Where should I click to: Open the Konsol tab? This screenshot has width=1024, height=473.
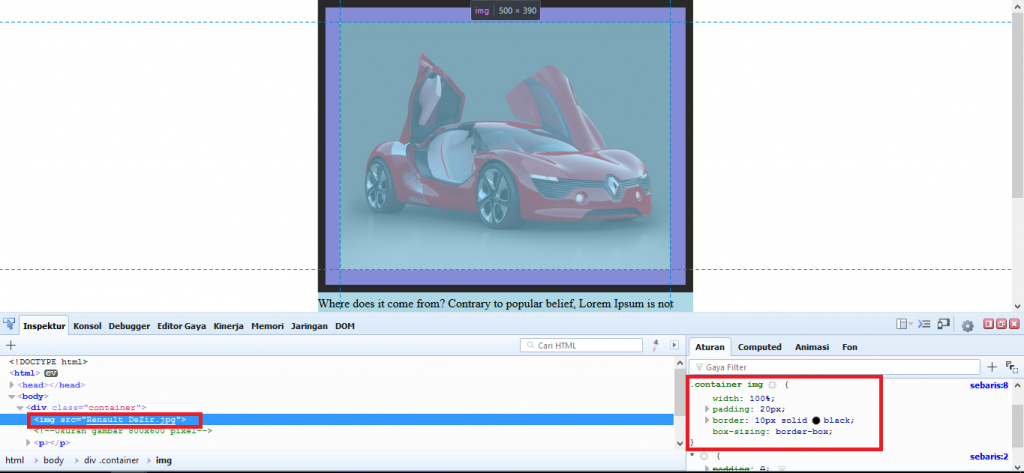coord(88,325)
